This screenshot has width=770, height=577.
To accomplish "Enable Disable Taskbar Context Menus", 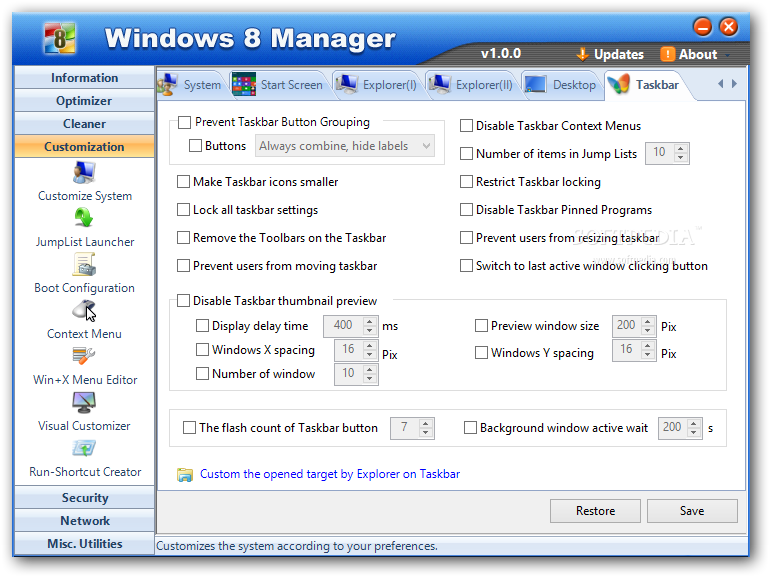I will click(x=466, y=126).
